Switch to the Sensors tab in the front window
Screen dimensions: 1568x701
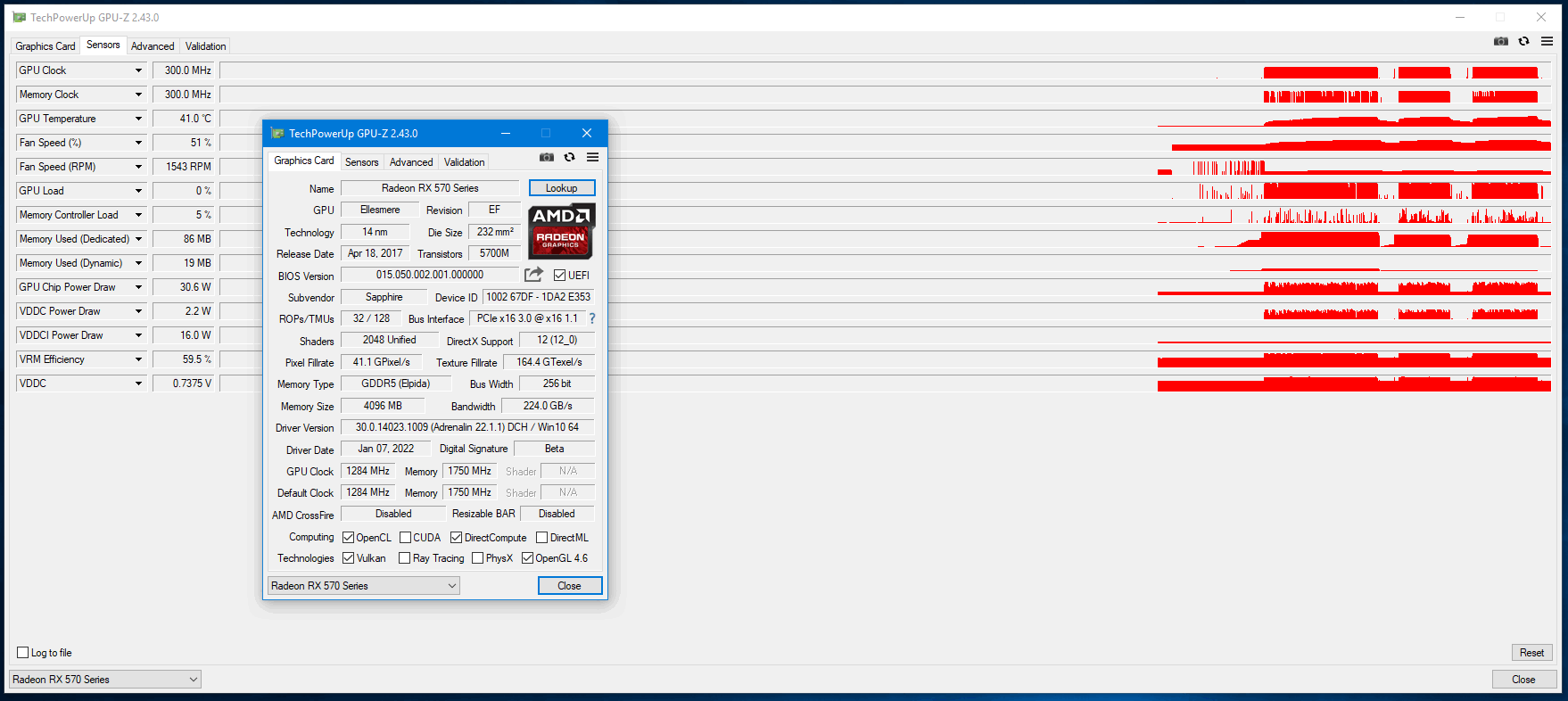(362, 162)
